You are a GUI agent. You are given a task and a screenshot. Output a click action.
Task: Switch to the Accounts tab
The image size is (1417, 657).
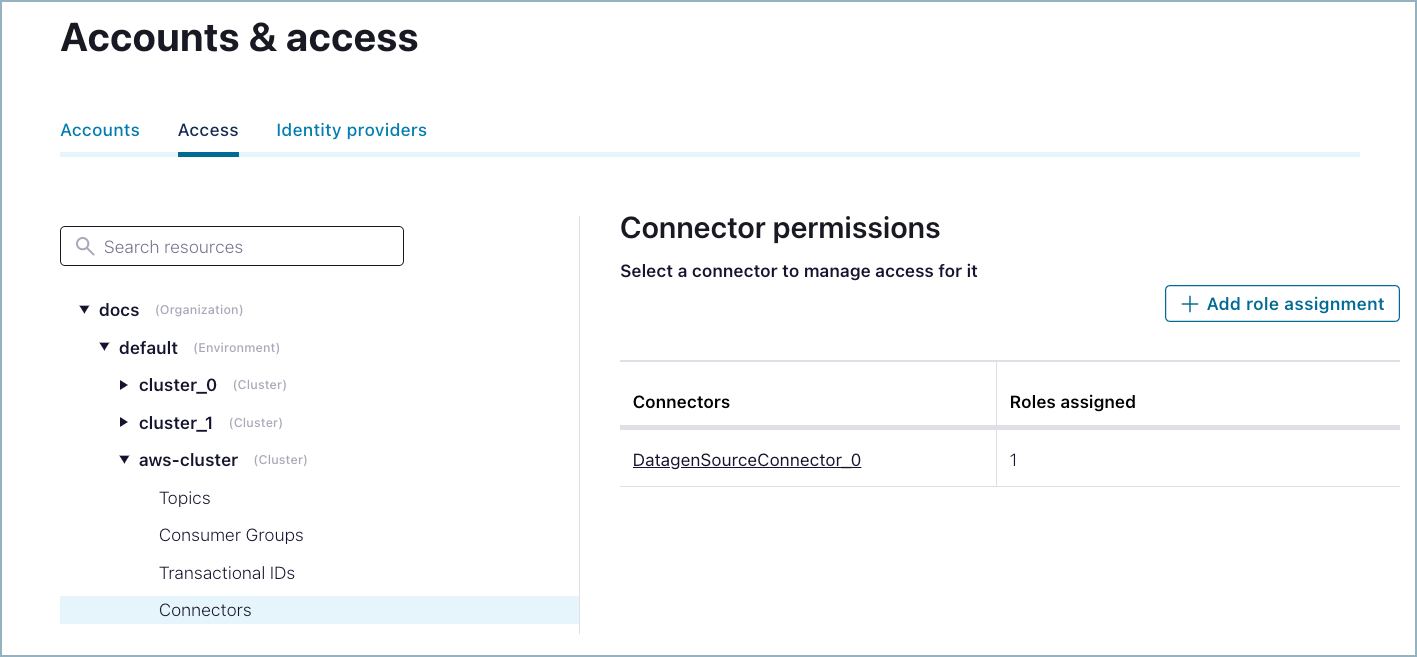pyautogui.click(x=100, y=130)
